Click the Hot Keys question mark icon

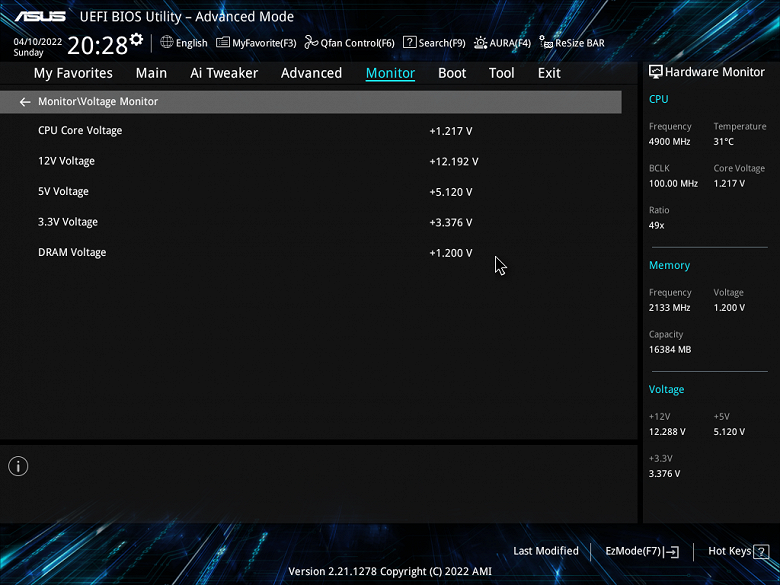click(761, 551)
